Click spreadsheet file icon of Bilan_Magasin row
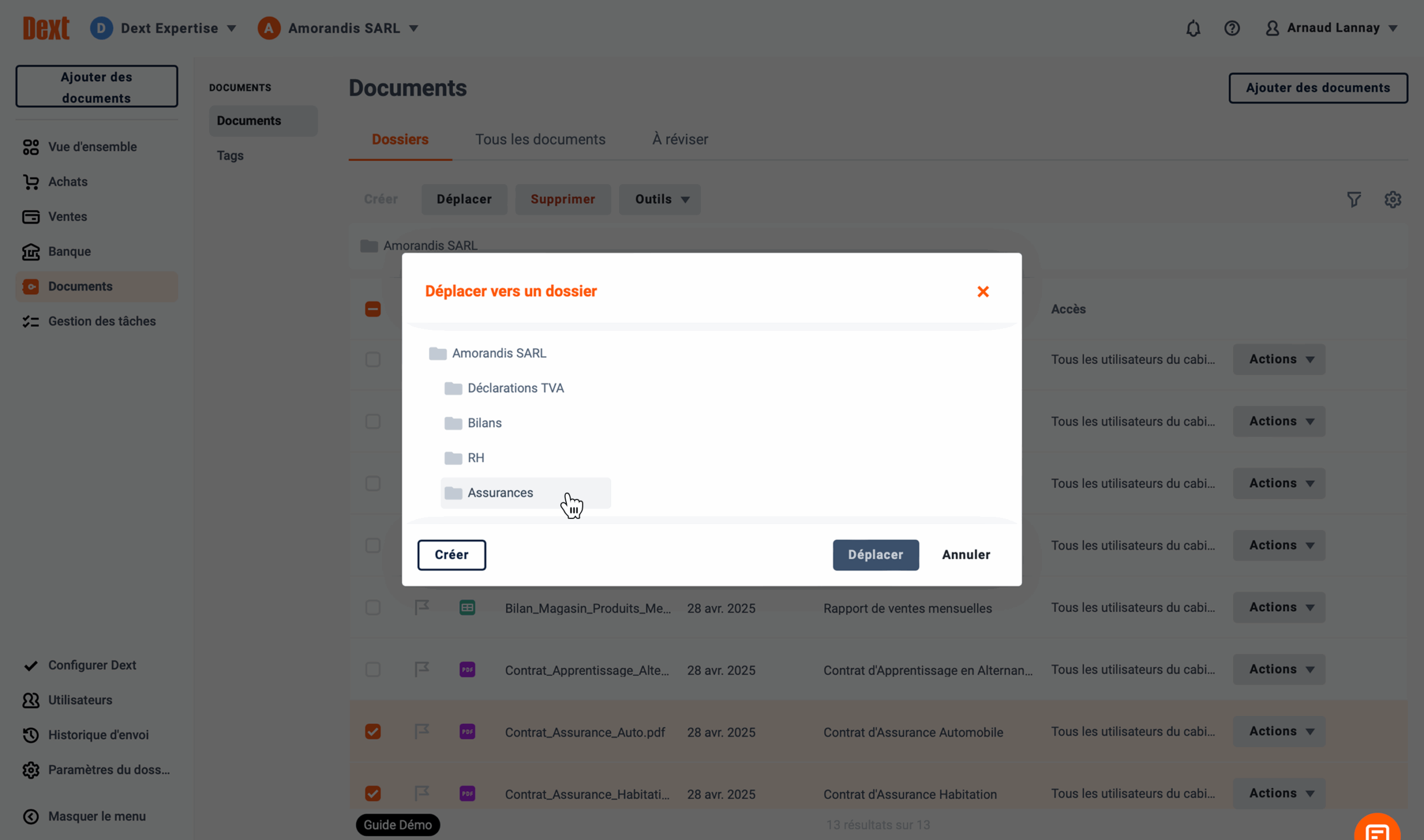1424x840 pixels. (467, 607)
